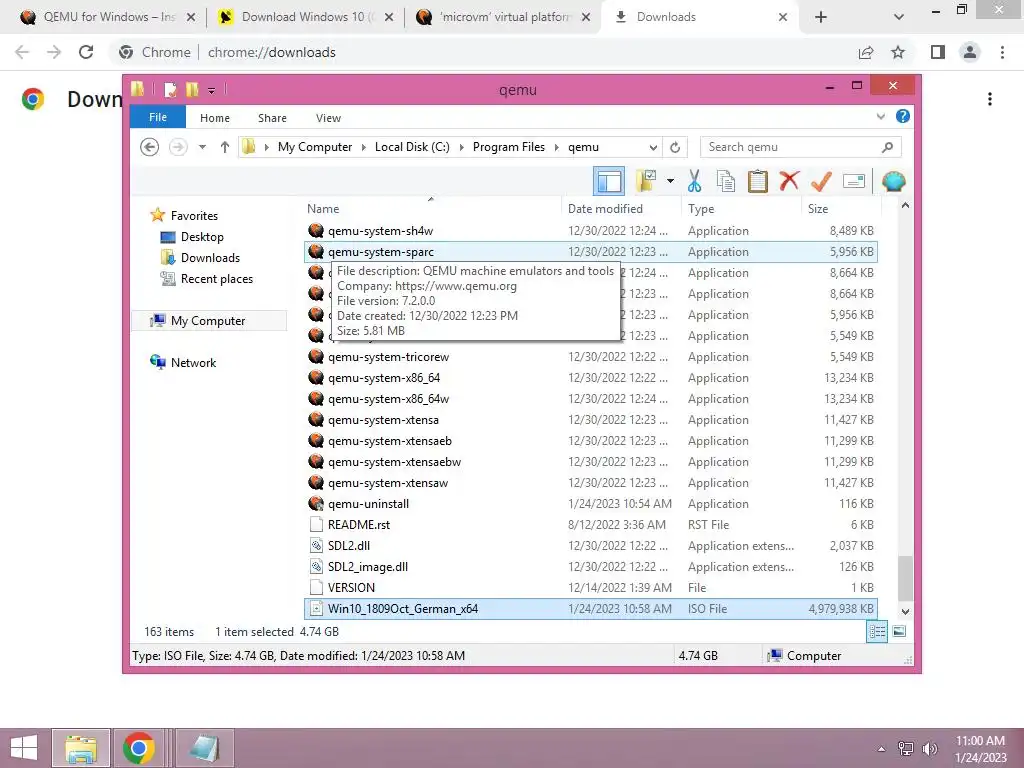Screen dimensions: 1024x768
Task: Click the orange checkmark icon
Action: pyautogui.click(x=821, y=181)
